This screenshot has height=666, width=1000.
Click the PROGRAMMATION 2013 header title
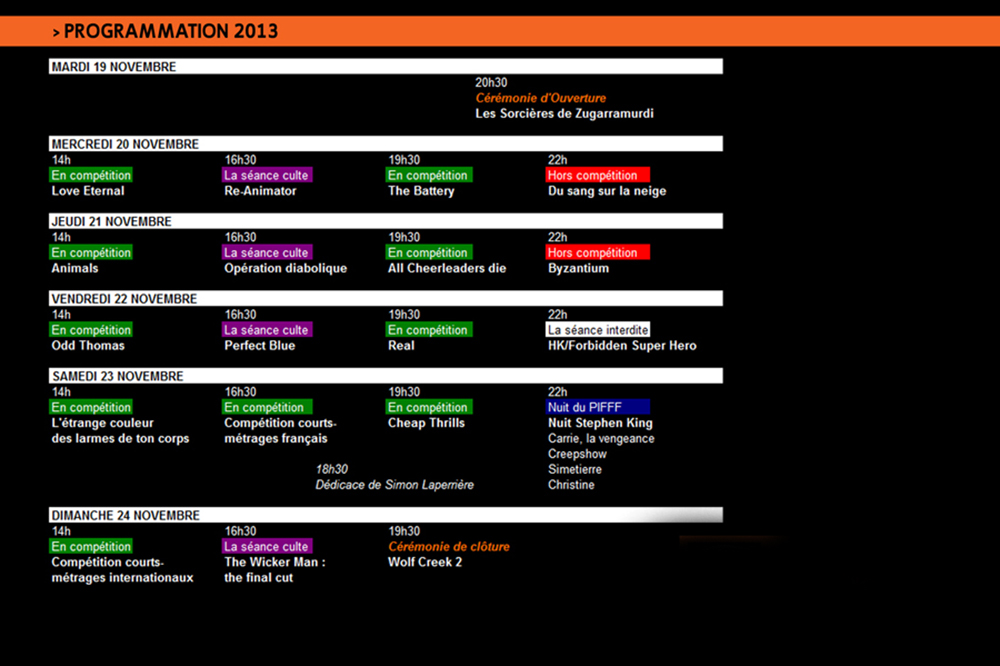coord(170,32)
